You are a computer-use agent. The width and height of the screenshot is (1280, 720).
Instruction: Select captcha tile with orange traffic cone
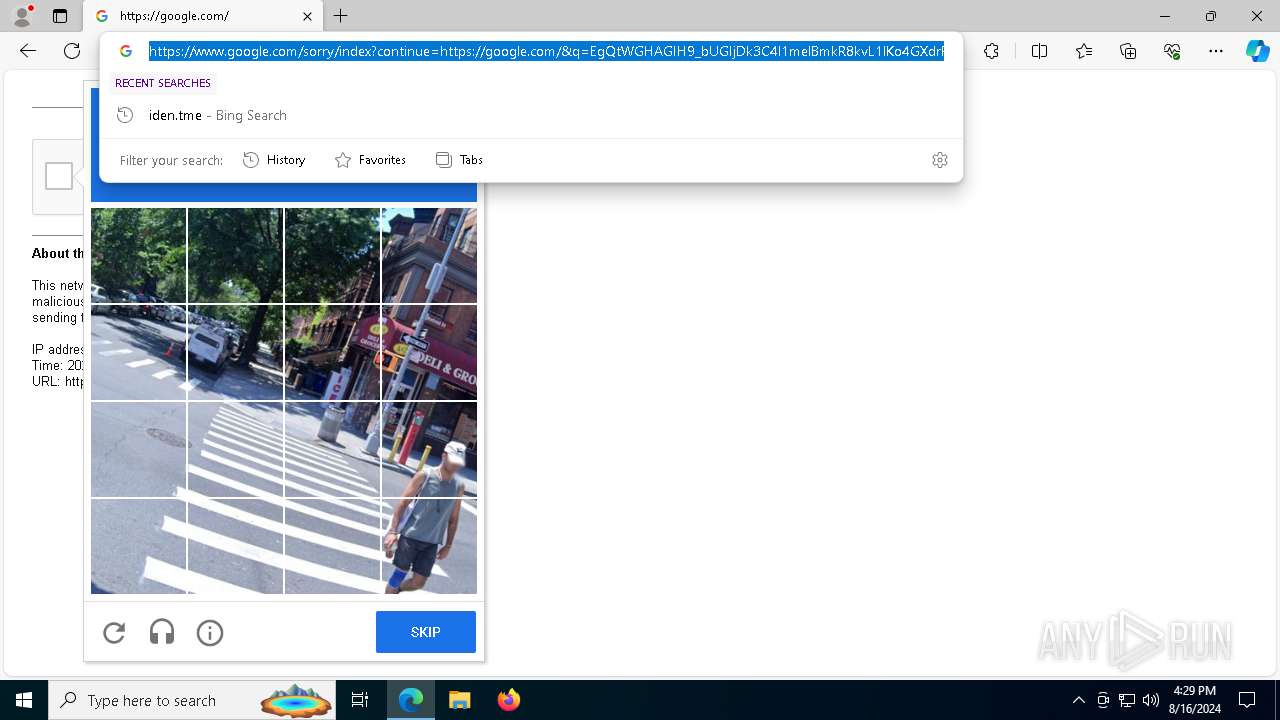pyautogui.click(x=138, y=352)
